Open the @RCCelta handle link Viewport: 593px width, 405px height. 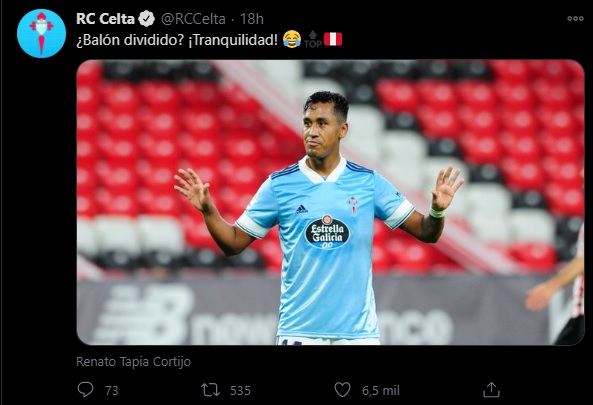click(193, 19)
